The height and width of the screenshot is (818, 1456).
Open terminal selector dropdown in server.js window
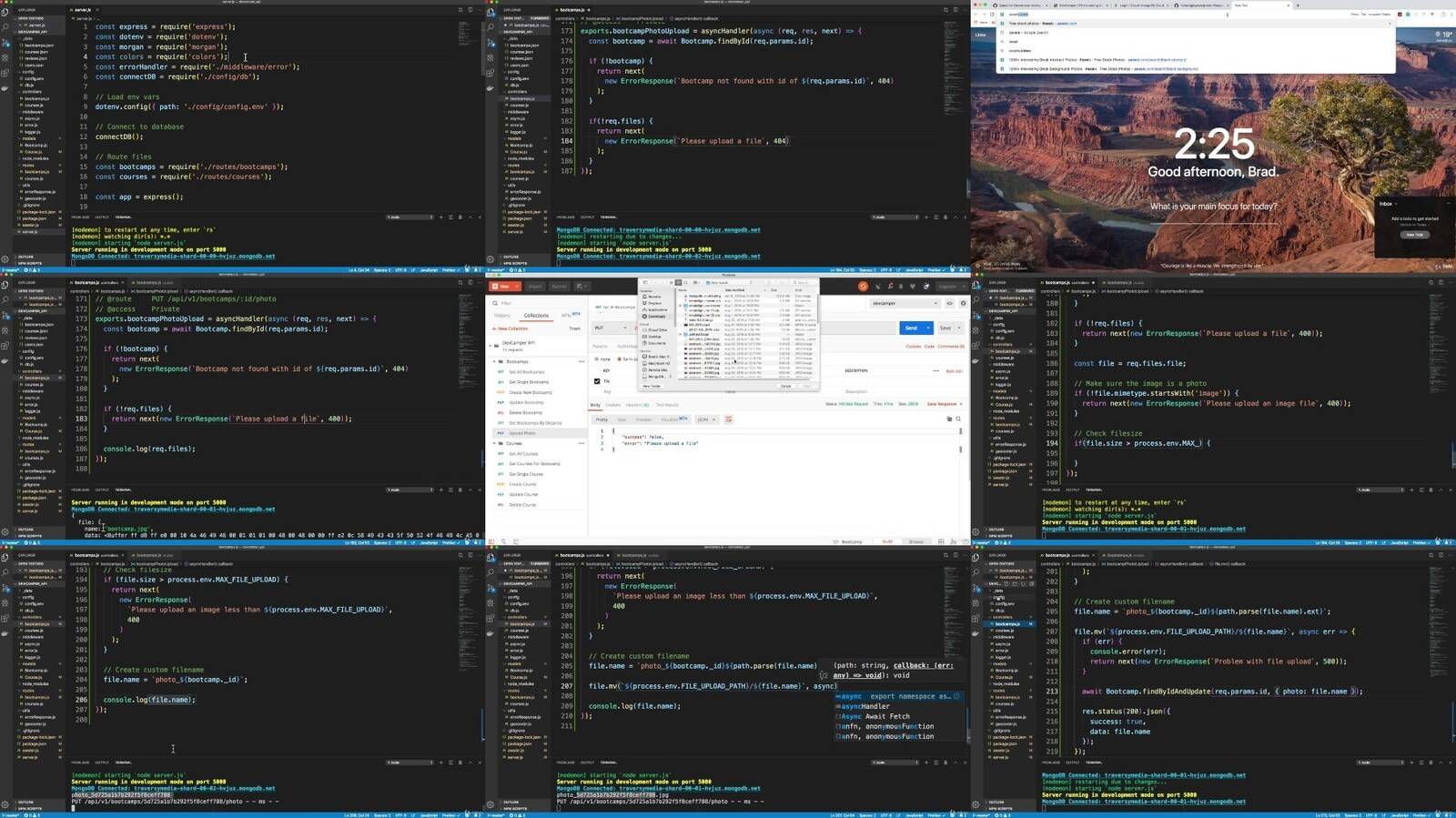tap(409, 217)
